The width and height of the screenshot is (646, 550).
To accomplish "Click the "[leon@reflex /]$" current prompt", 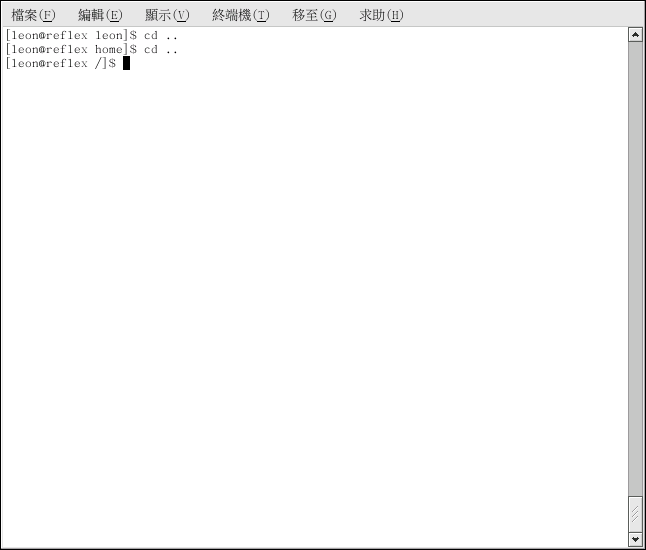I will (x=60, y=64).
